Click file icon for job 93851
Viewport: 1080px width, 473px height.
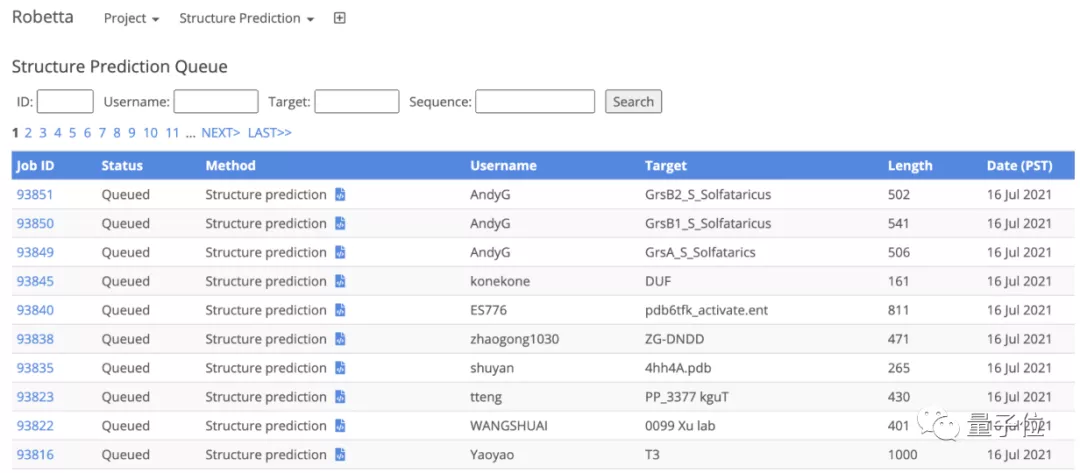point(340,195)
